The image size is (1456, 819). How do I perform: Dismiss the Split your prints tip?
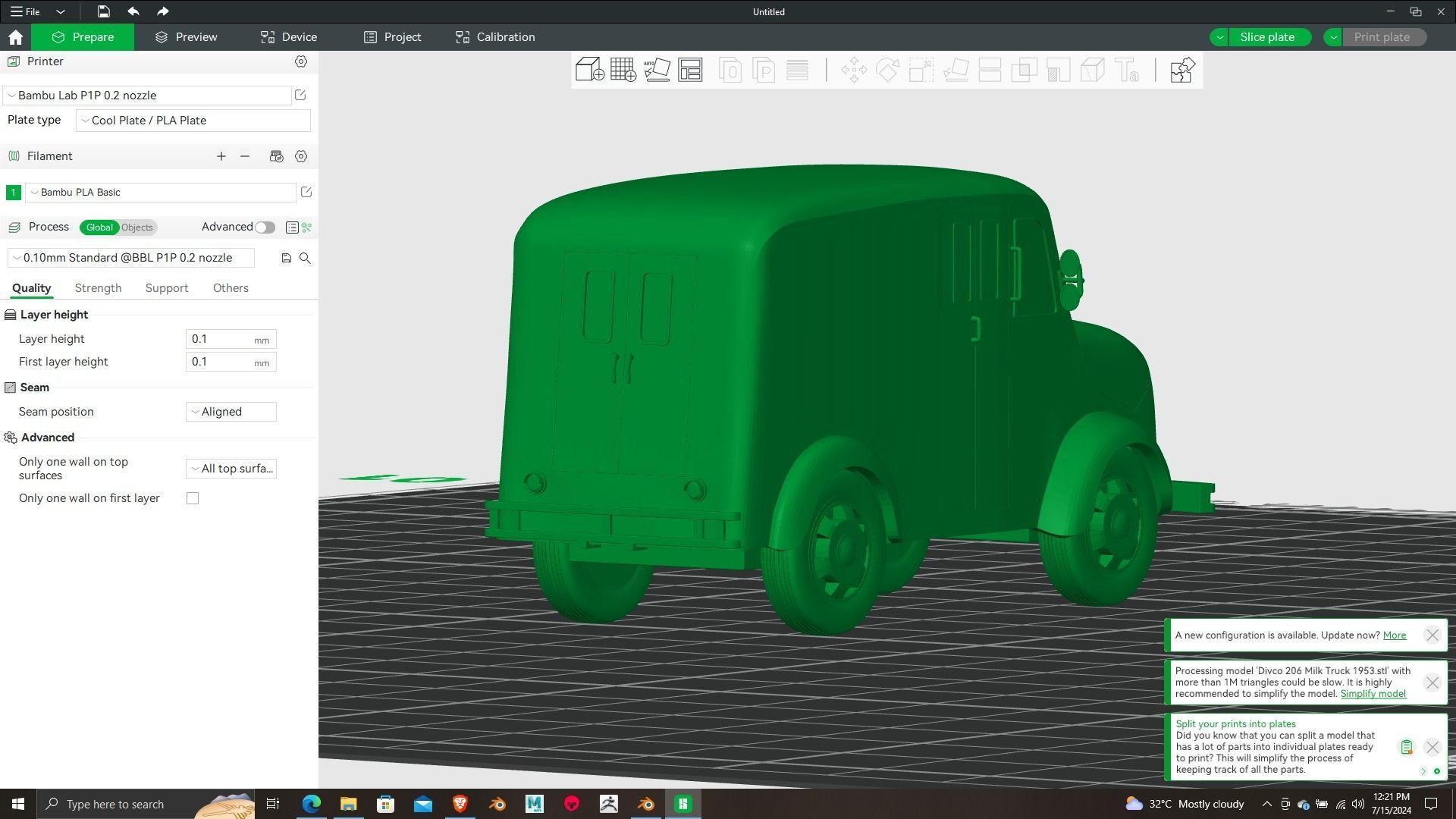click(x=1432, y=748)
